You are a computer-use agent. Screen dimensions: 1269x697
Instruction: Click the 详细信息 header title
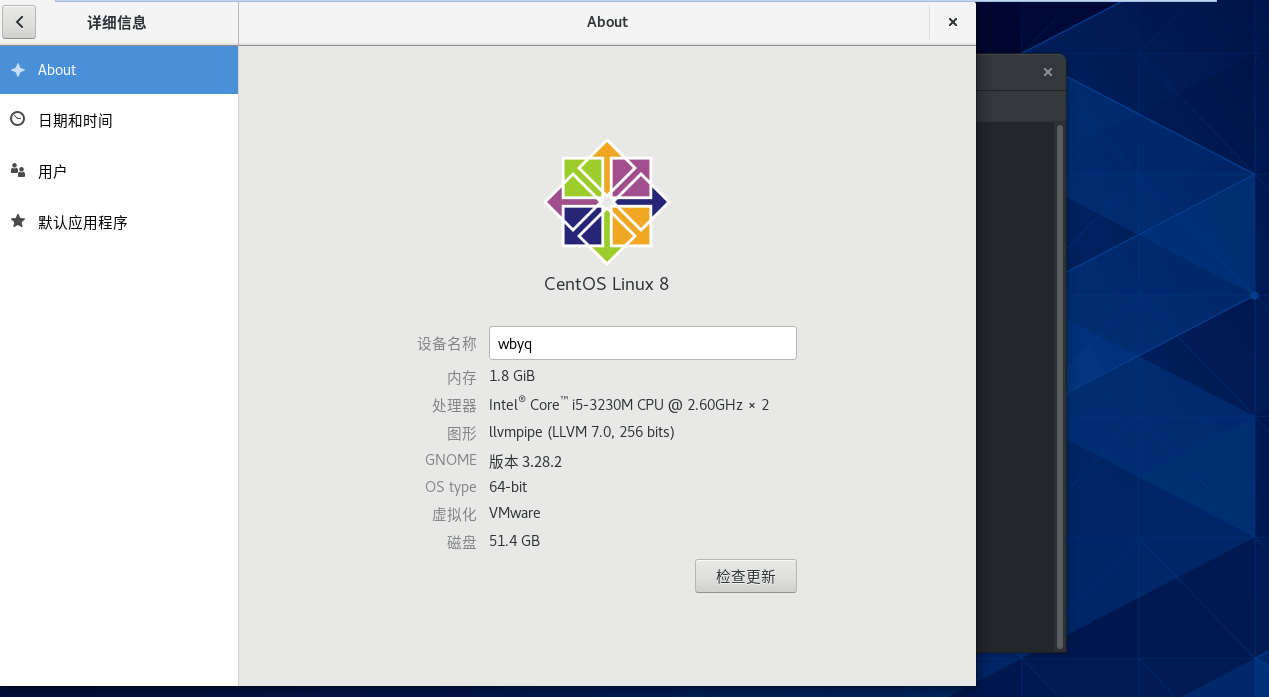[117, 22]
